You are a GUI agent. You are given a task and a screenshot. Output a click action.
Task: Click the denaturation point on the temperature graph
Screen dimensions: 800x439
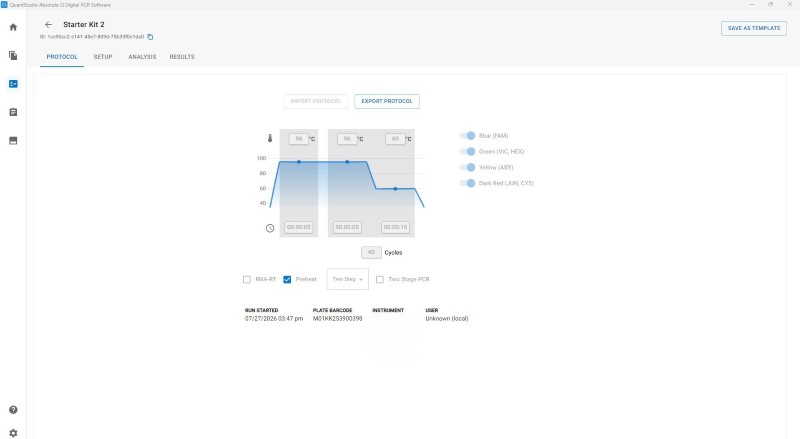(x=347, y=162)
